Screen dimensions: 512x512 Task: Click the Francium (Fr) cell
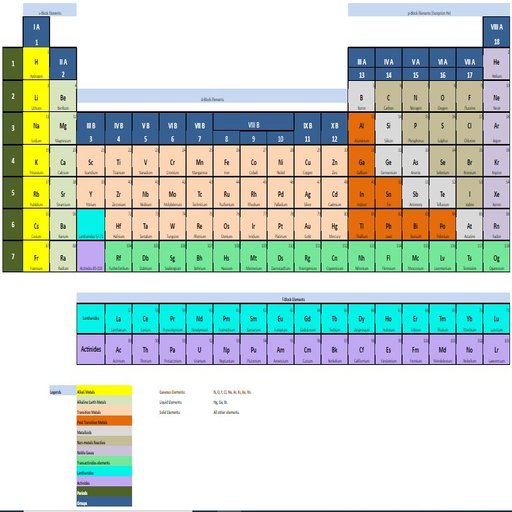coord(36,256)
